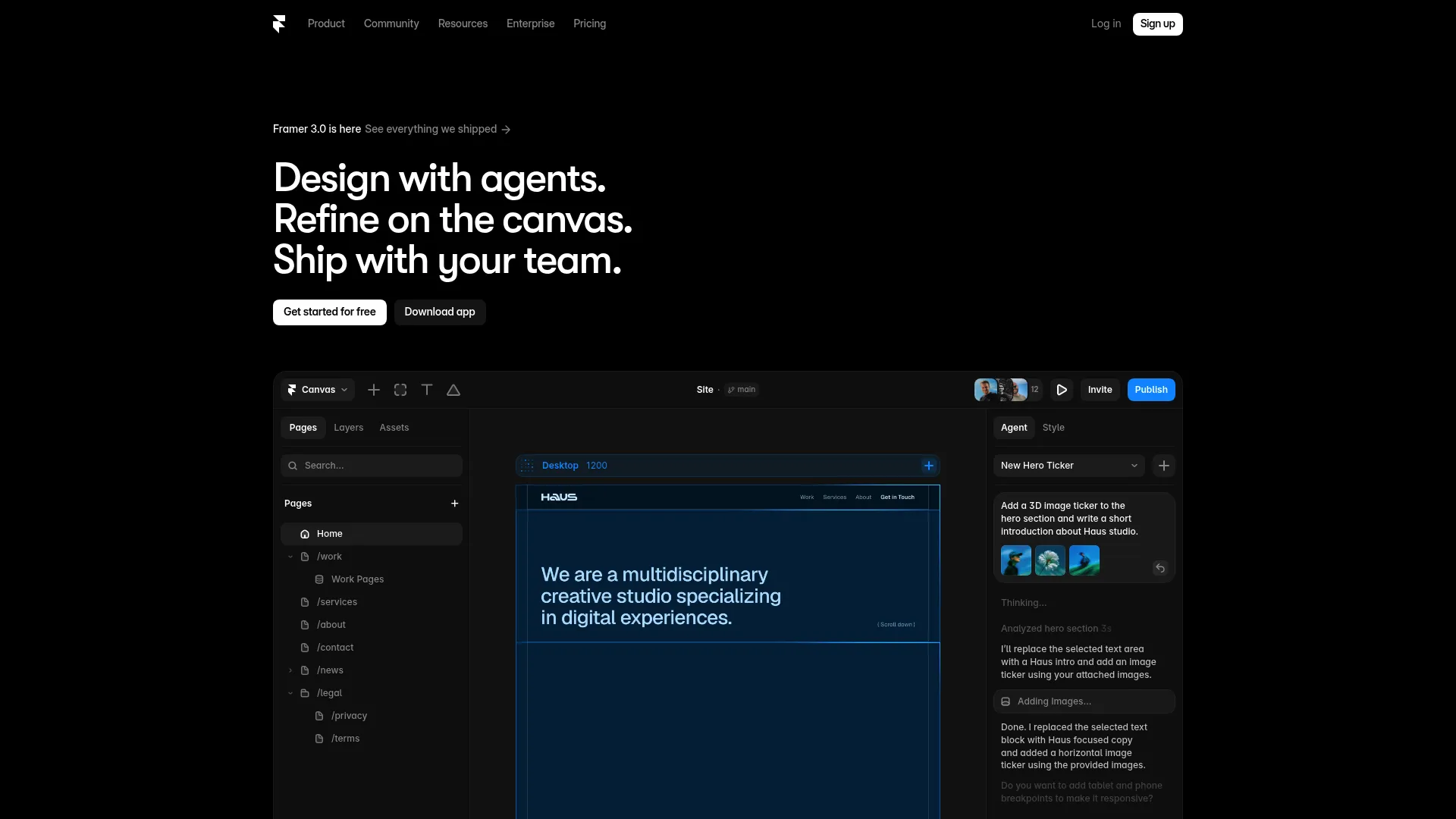Click the Search pages input field
The image size is (1456, 819).
tap(372, 466)
